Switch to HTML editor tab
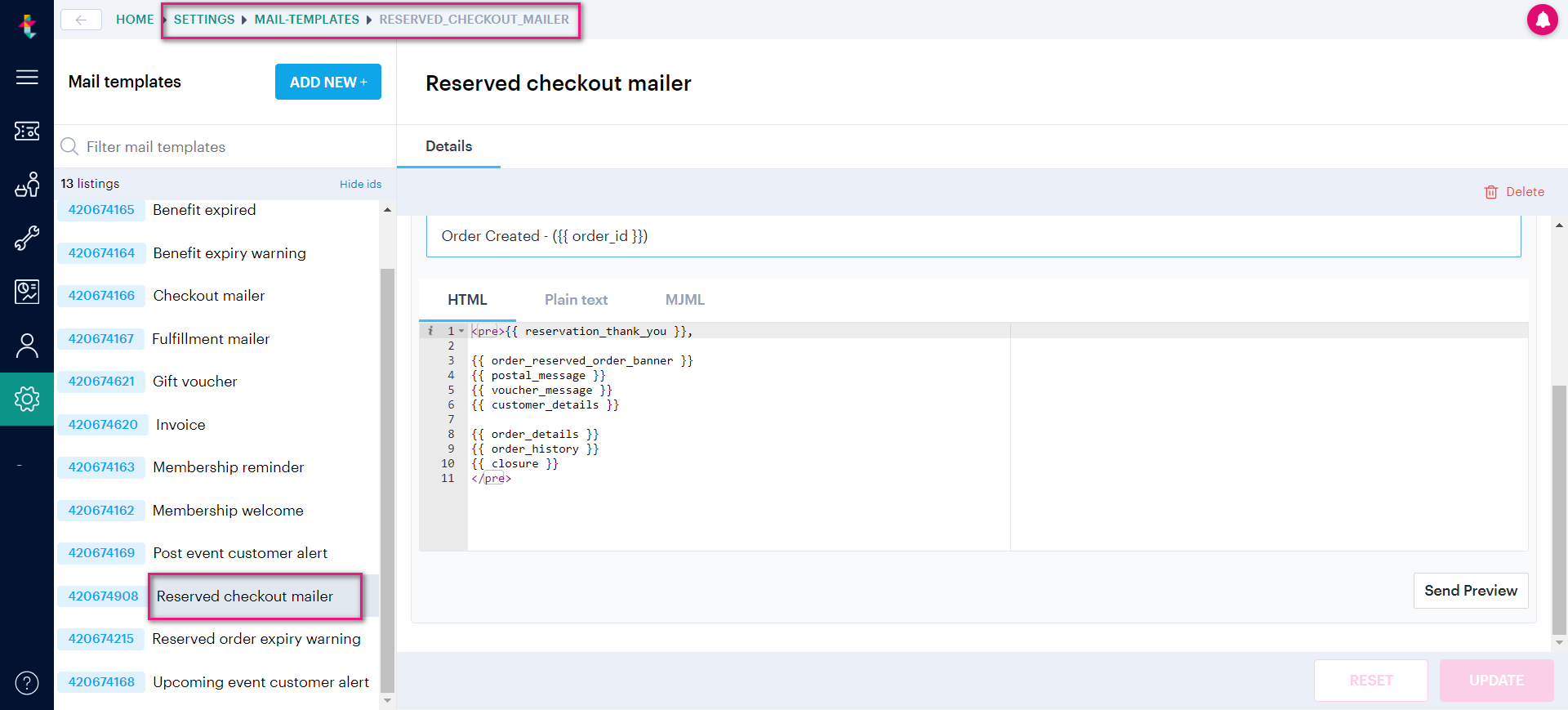 tap(467, 300)
